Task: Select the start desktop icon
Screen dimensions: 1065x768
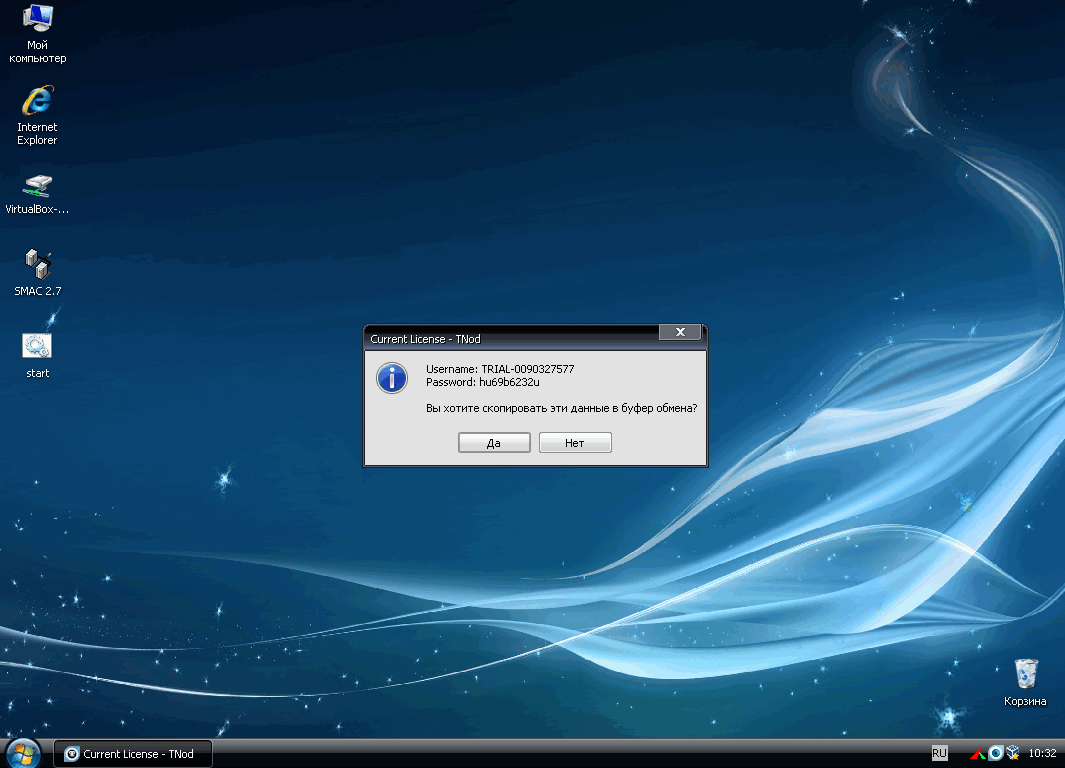Action: click(37, 356)
